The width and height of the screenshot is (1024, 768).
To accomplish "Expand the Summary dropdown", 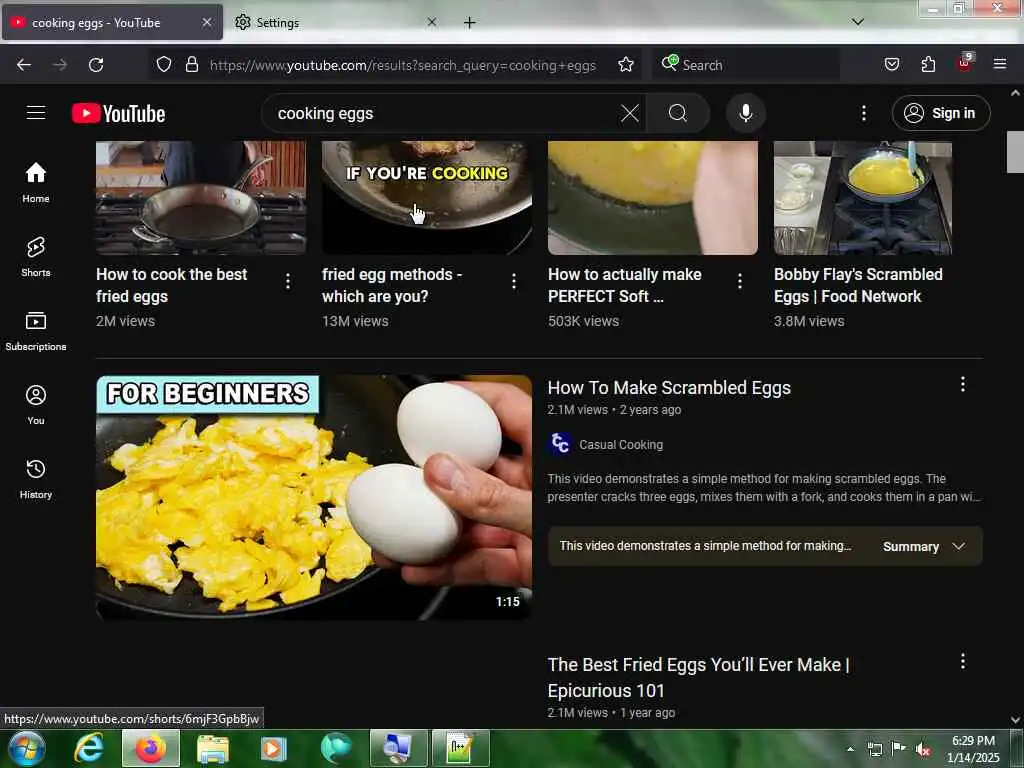I will [923, 547].
